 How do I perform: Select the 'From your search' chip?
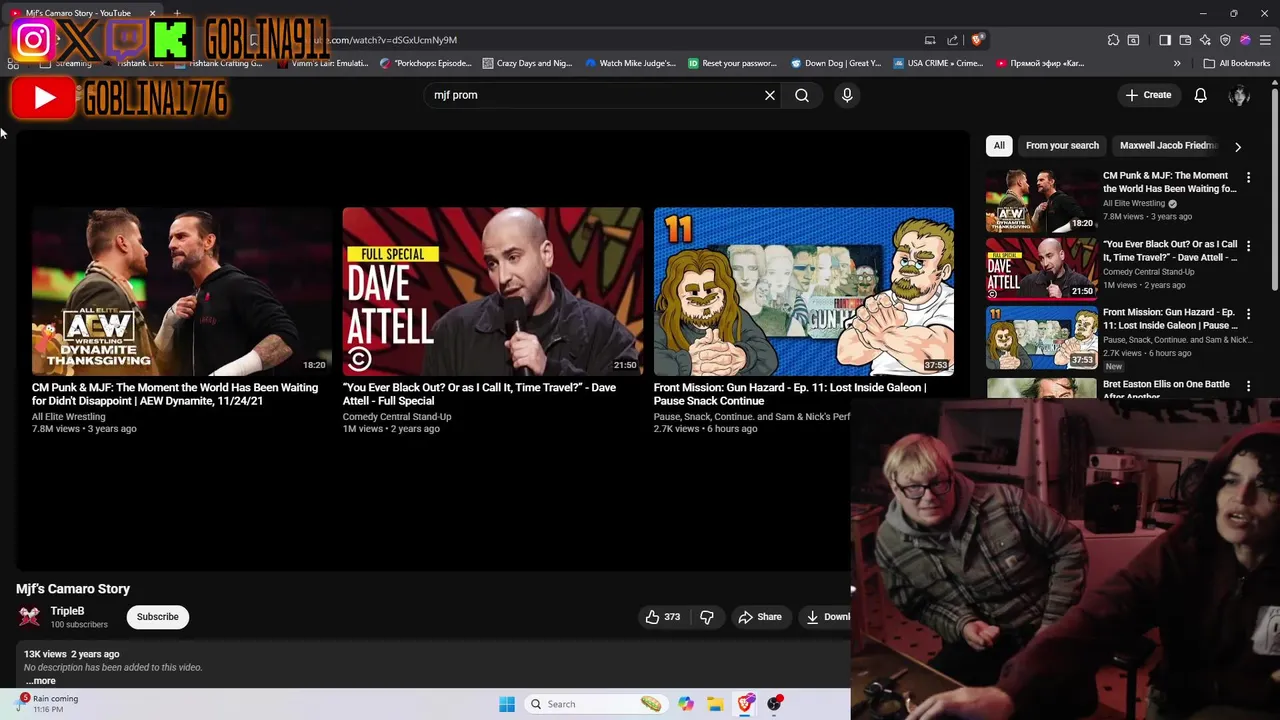pos(1062,145)
